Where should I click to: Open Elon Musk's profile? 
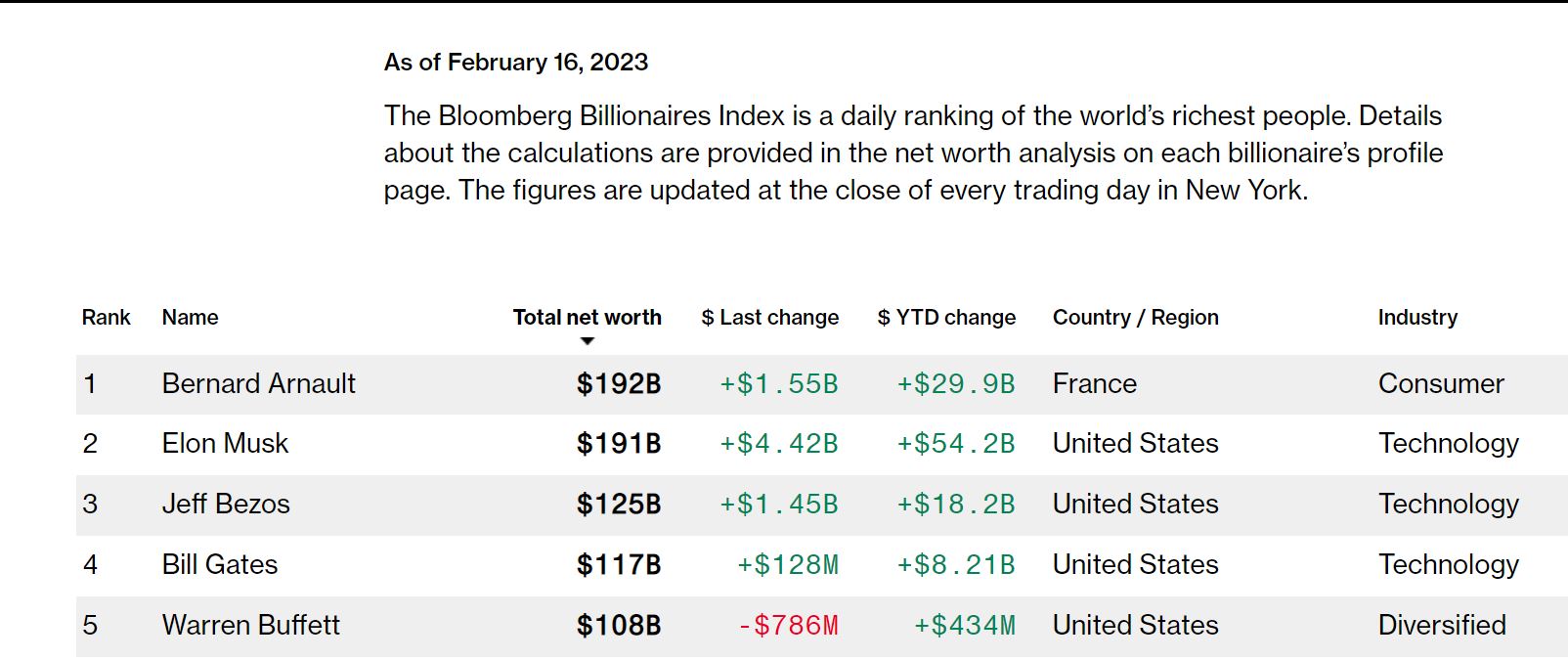click(225, 443)
